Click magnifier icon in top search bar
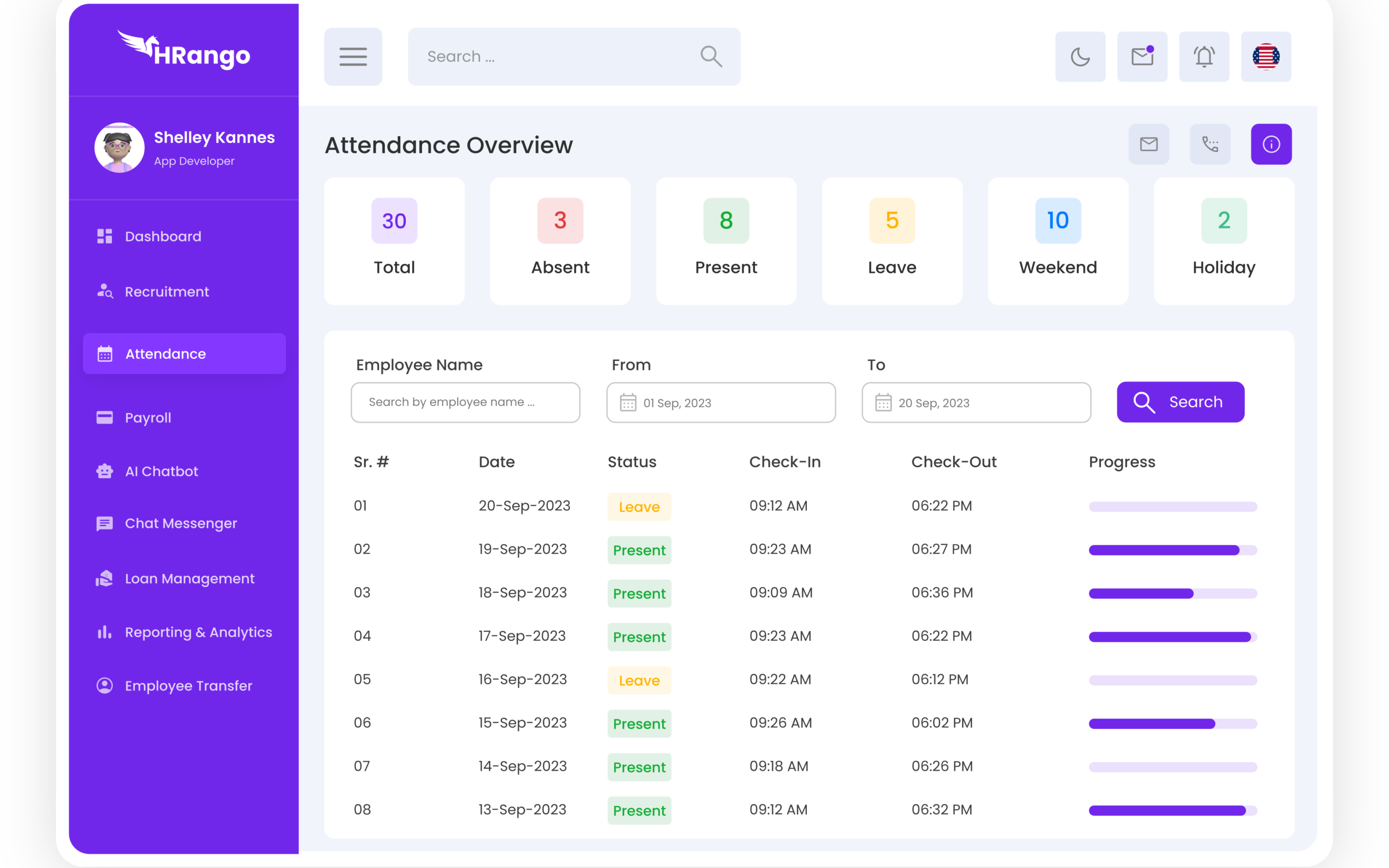The image size is (1389, 868). click(x=710, y=57)
